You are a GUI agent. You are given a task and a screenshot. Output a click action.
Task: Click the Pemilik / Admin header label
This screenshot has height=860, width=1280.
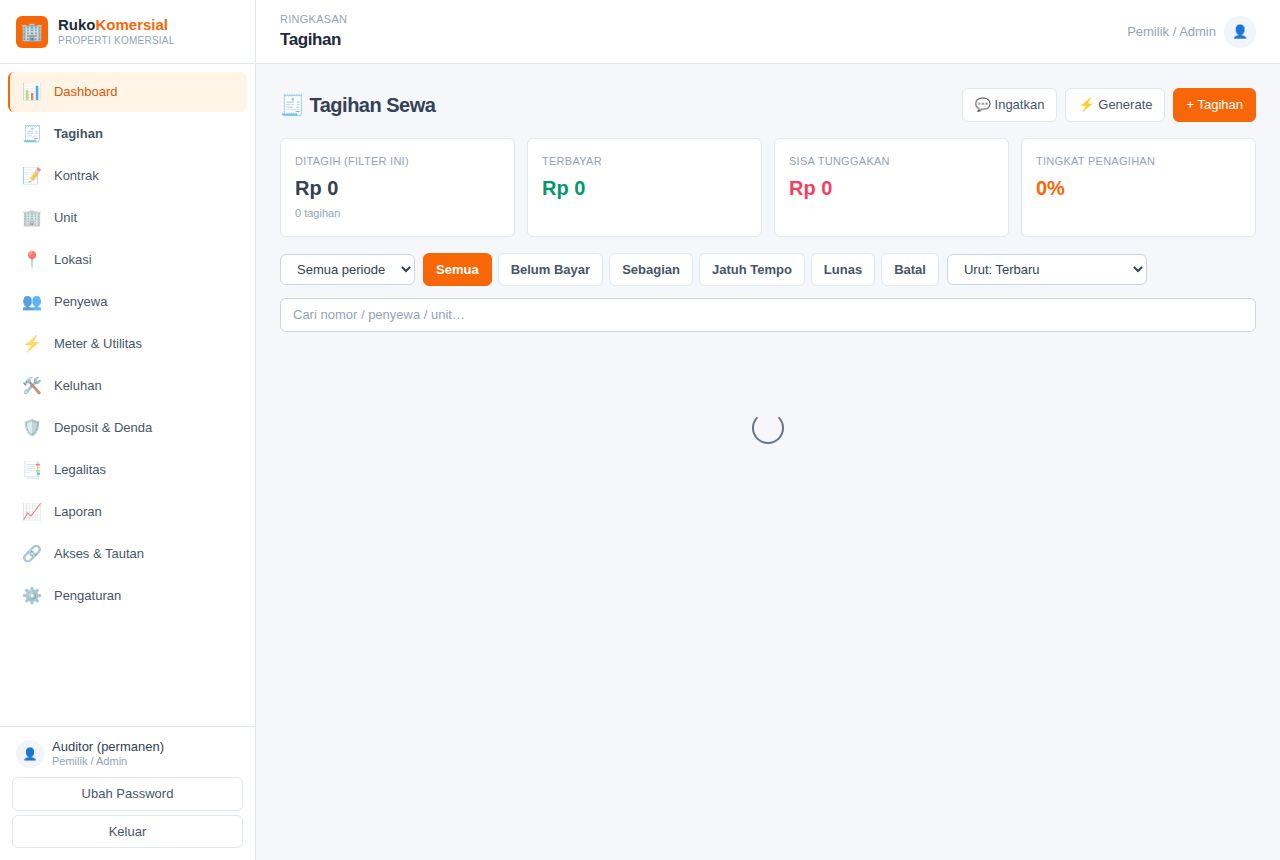(1171, 32)
